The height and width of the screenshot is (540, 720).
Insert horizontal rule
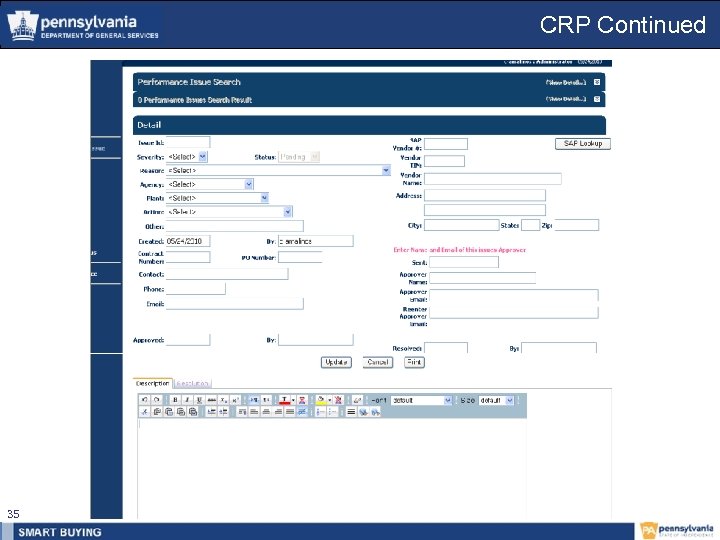pyautogui.click(x=351, y=412)
